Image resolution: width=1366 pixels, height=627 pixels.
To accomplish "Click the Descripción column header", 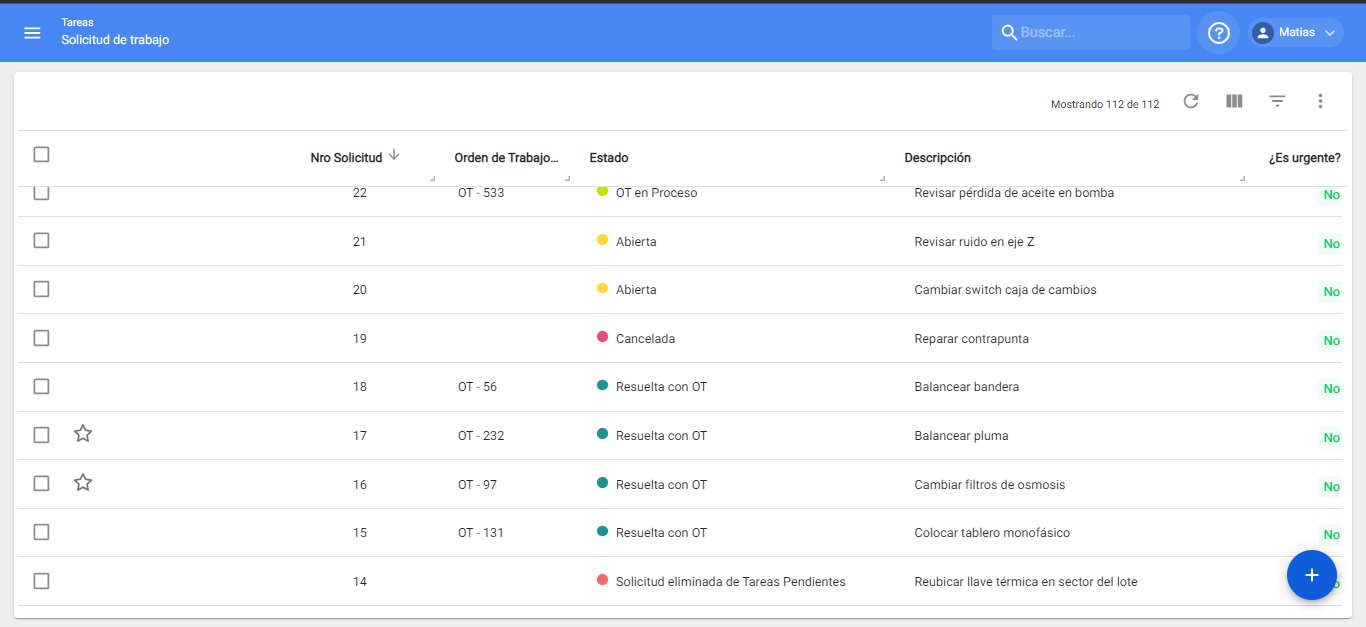I will 937,158.
